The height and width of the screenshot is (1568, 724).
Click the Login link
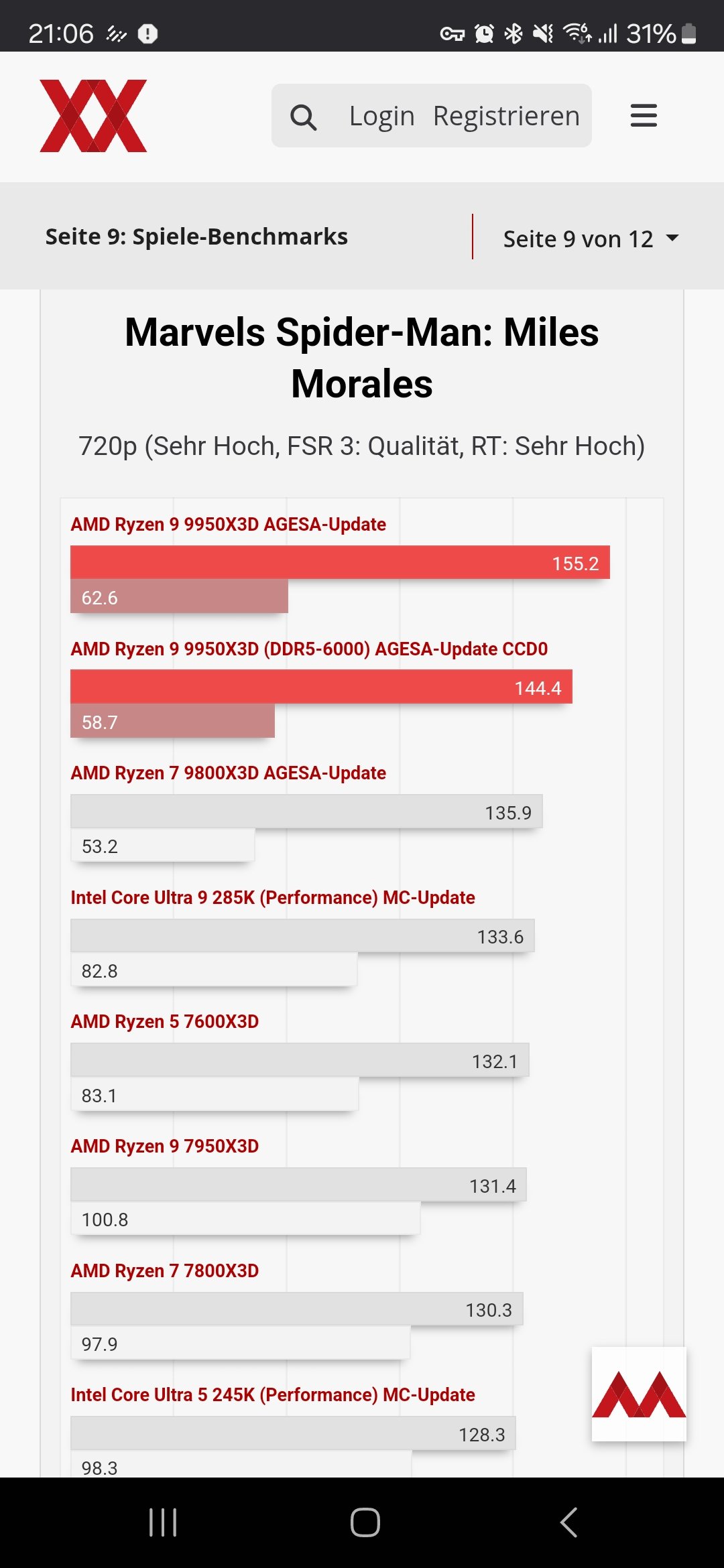click(381, 116)
